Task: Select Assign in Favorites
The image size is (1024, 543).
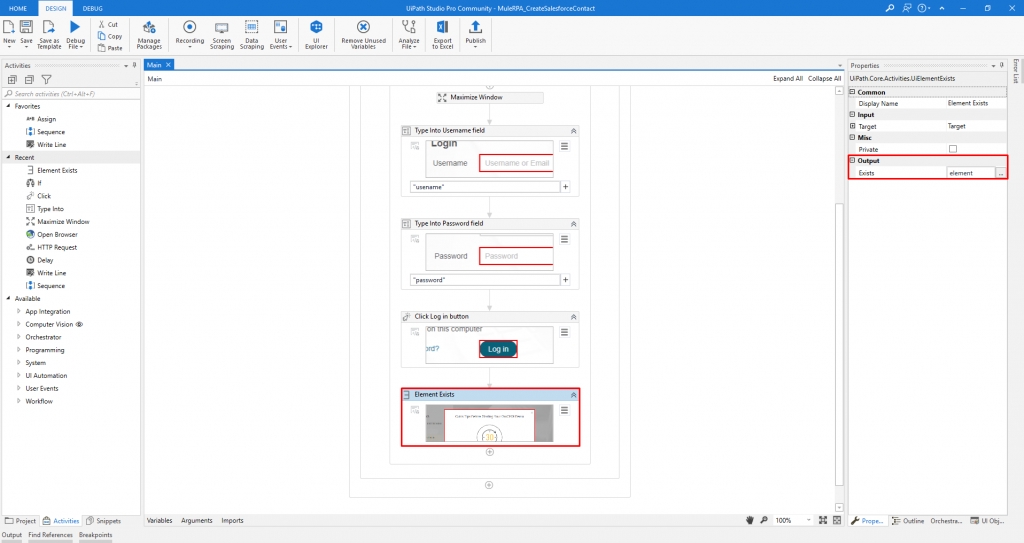Action: [41, 119]
